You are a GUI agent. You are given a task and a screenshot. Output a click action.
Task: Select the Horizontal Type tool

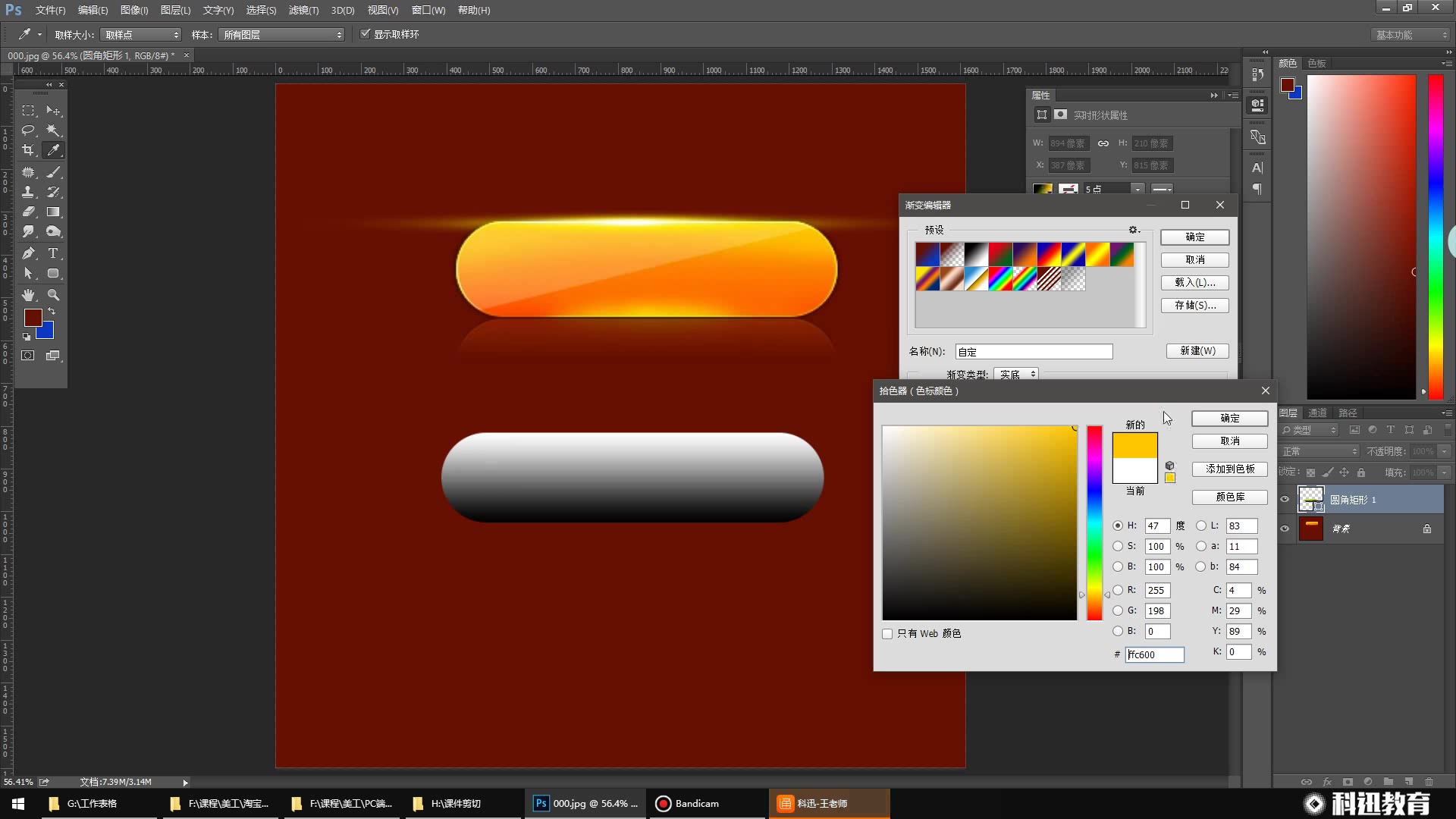(x=53, y=253)
